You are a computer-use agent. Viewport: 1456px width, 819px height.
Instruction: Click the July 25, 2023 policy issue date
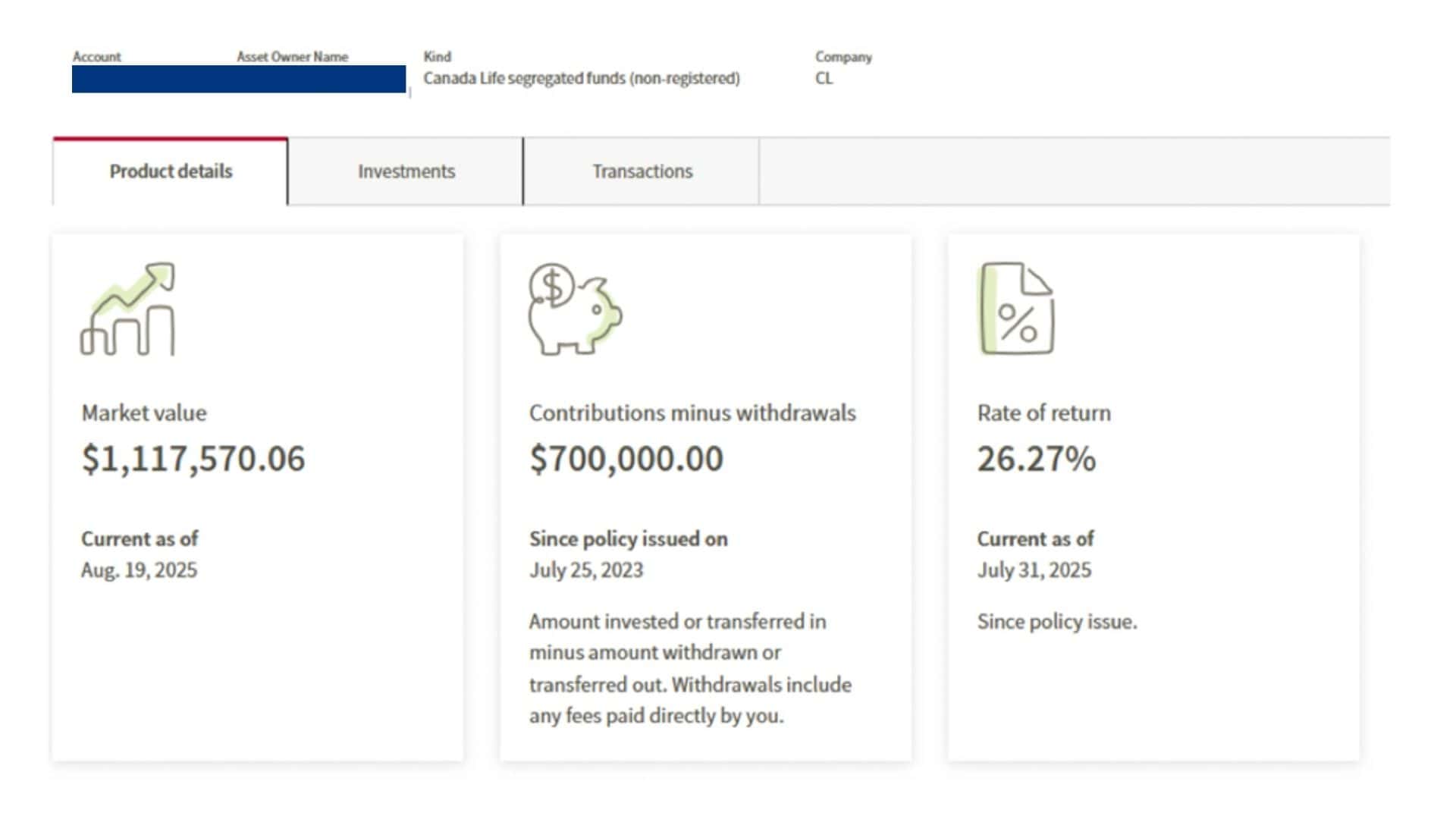pyautogui.click(x=585, y=570)
